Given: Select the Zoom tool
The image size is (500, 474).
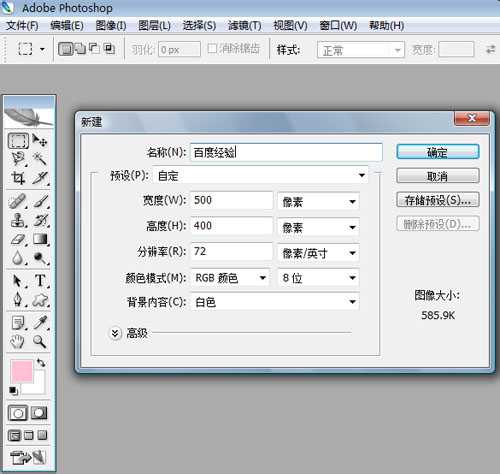Looking at the screenshot, I should [40, 342].
